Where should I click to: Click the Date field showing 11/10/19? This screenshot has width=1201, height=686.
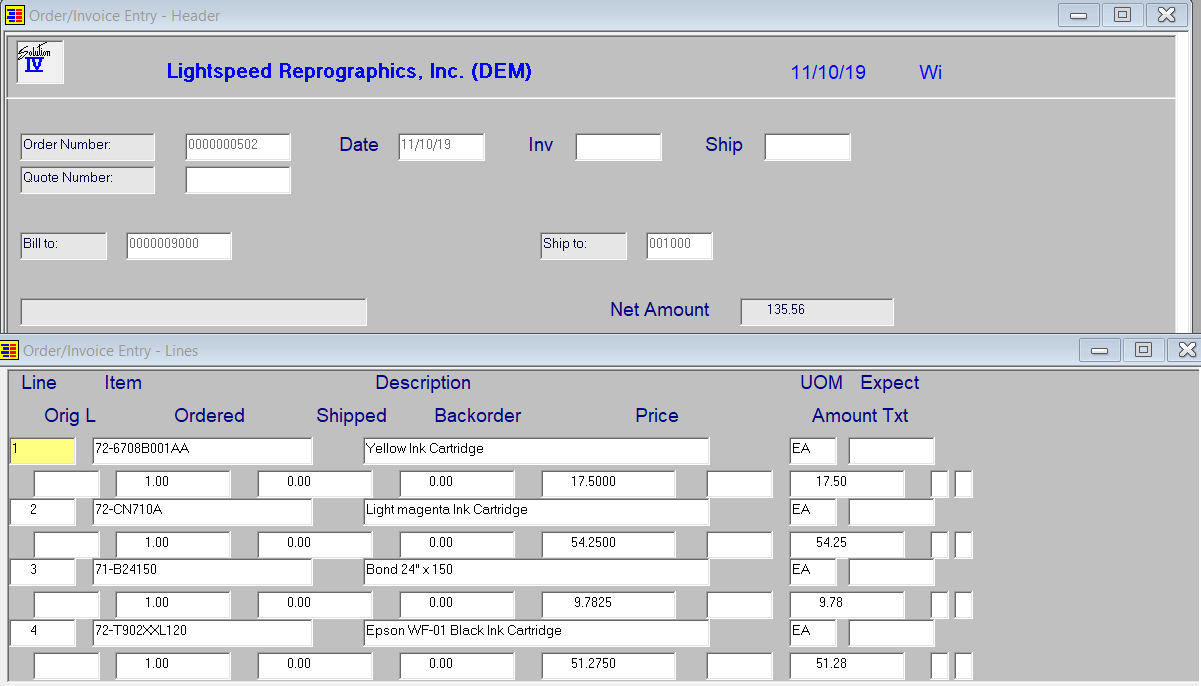point(441,146)
